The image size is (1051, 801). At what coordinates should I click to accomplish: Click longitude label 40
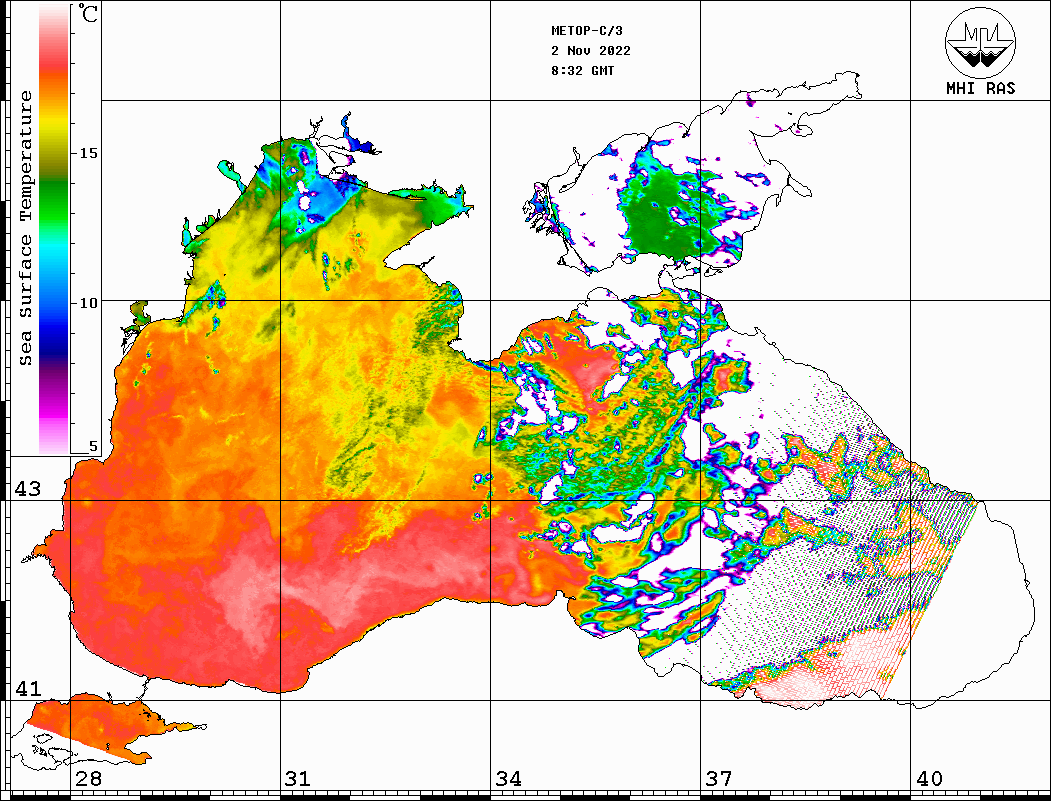pyautogui.click(x=929, y=779)
